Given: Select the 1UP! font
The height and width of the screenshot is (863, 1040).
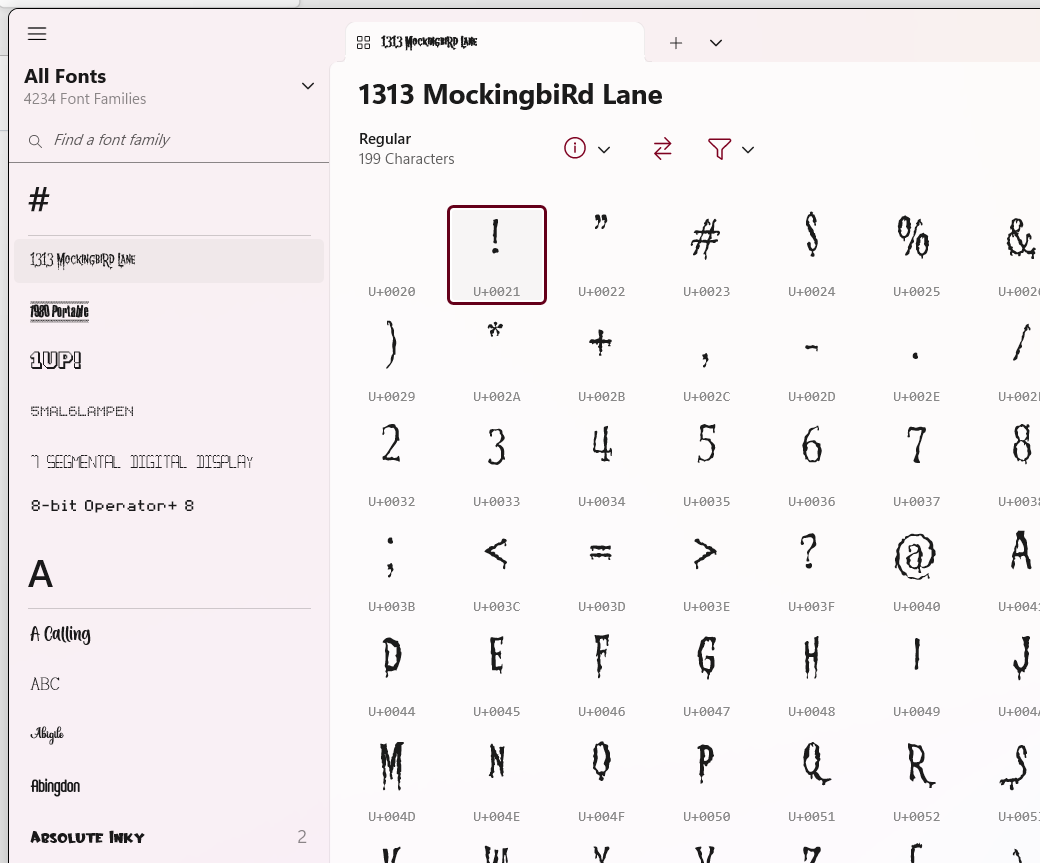Looking at the screenshot, I should point(169,360).
